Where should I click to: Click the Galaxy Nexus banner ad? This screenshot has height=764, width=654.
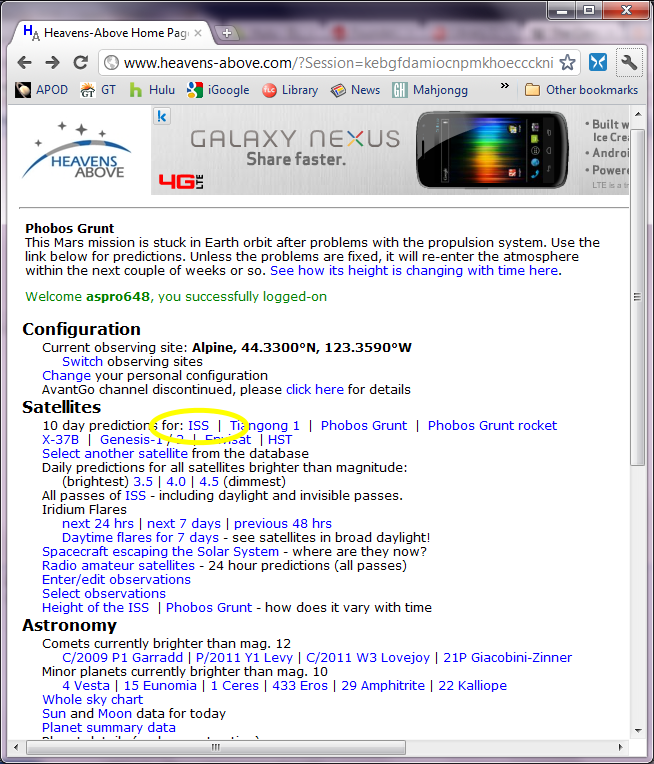point(390,151)
